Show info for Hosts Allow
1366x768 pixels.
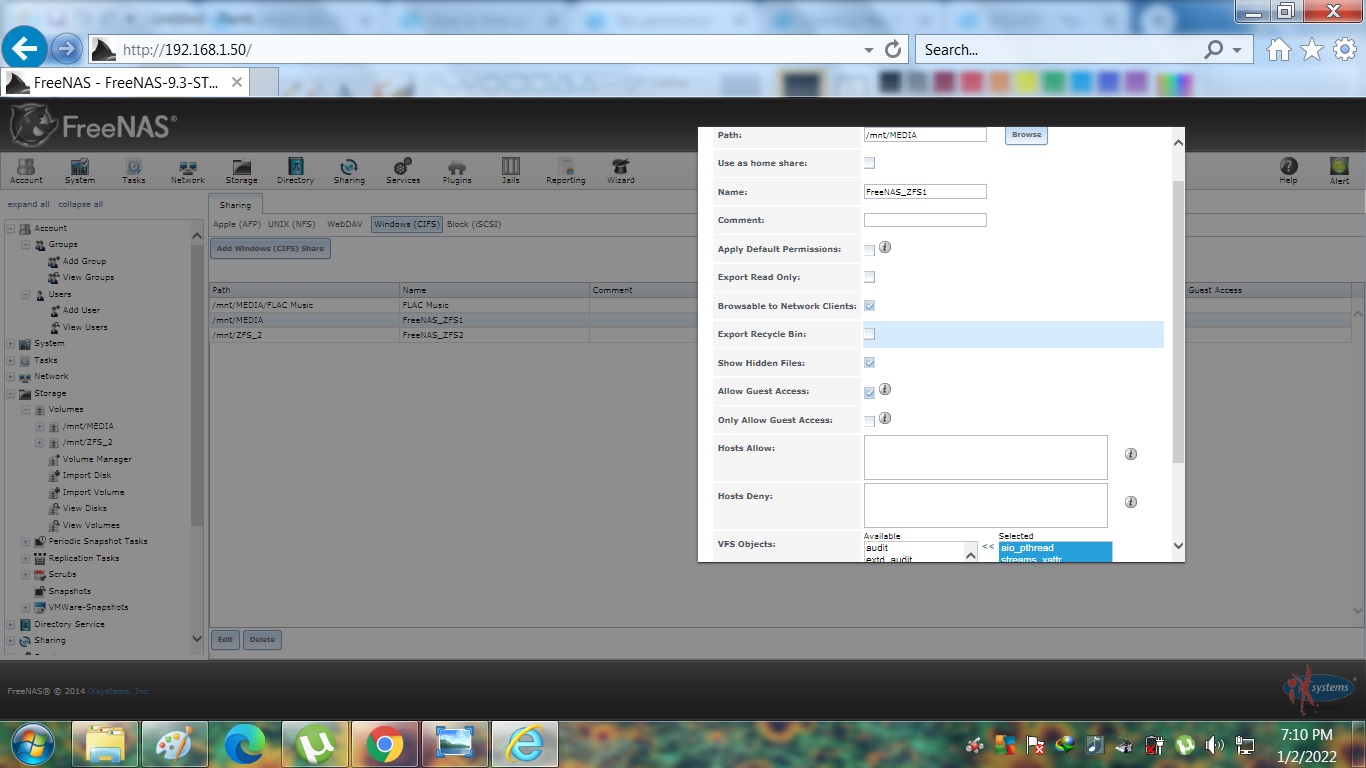point(1131,454)
